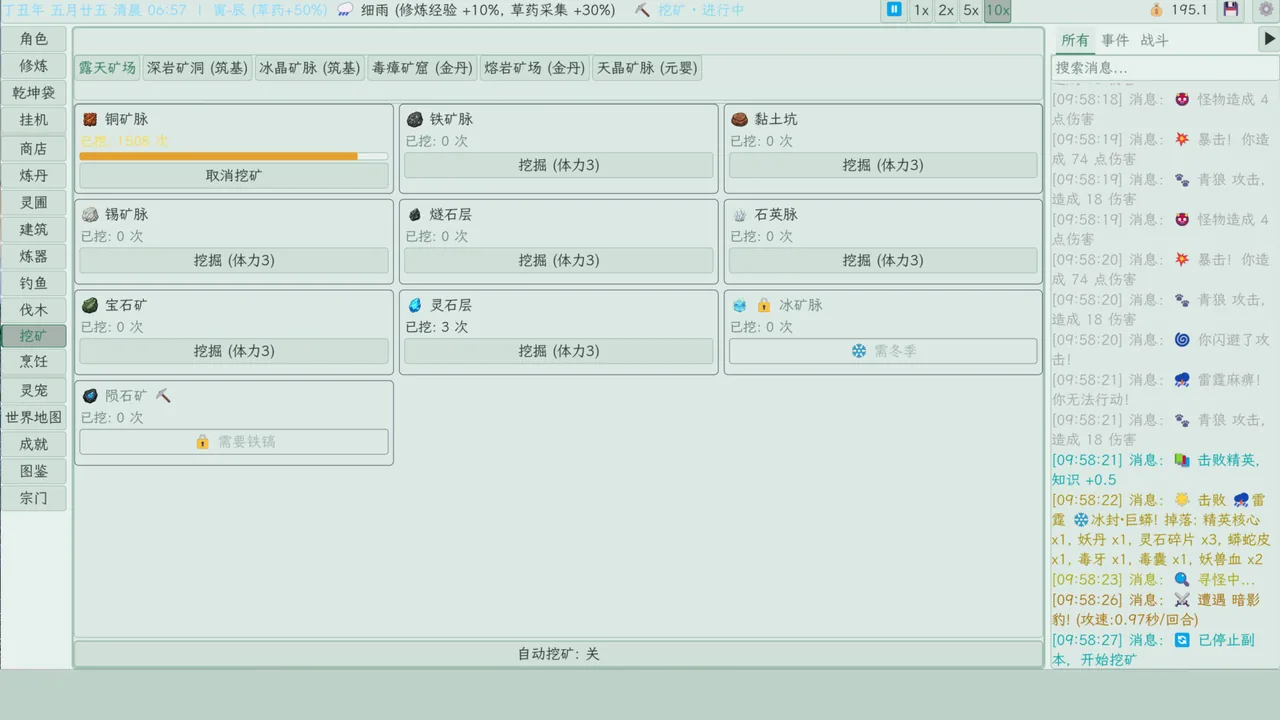Set game speed to 5x
This screenshot has height=720, width=1280.
970,10
